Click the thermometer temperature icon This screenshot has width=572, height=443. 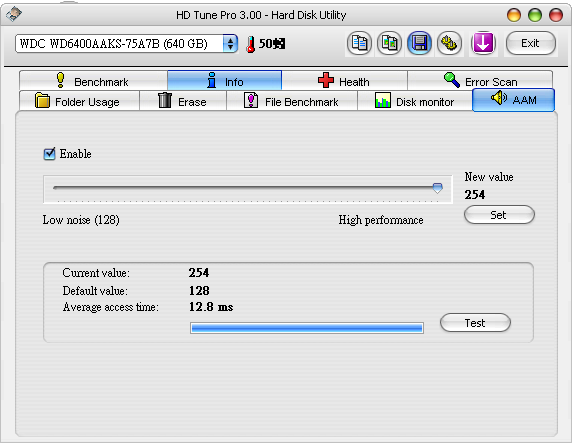click(250, 44)
